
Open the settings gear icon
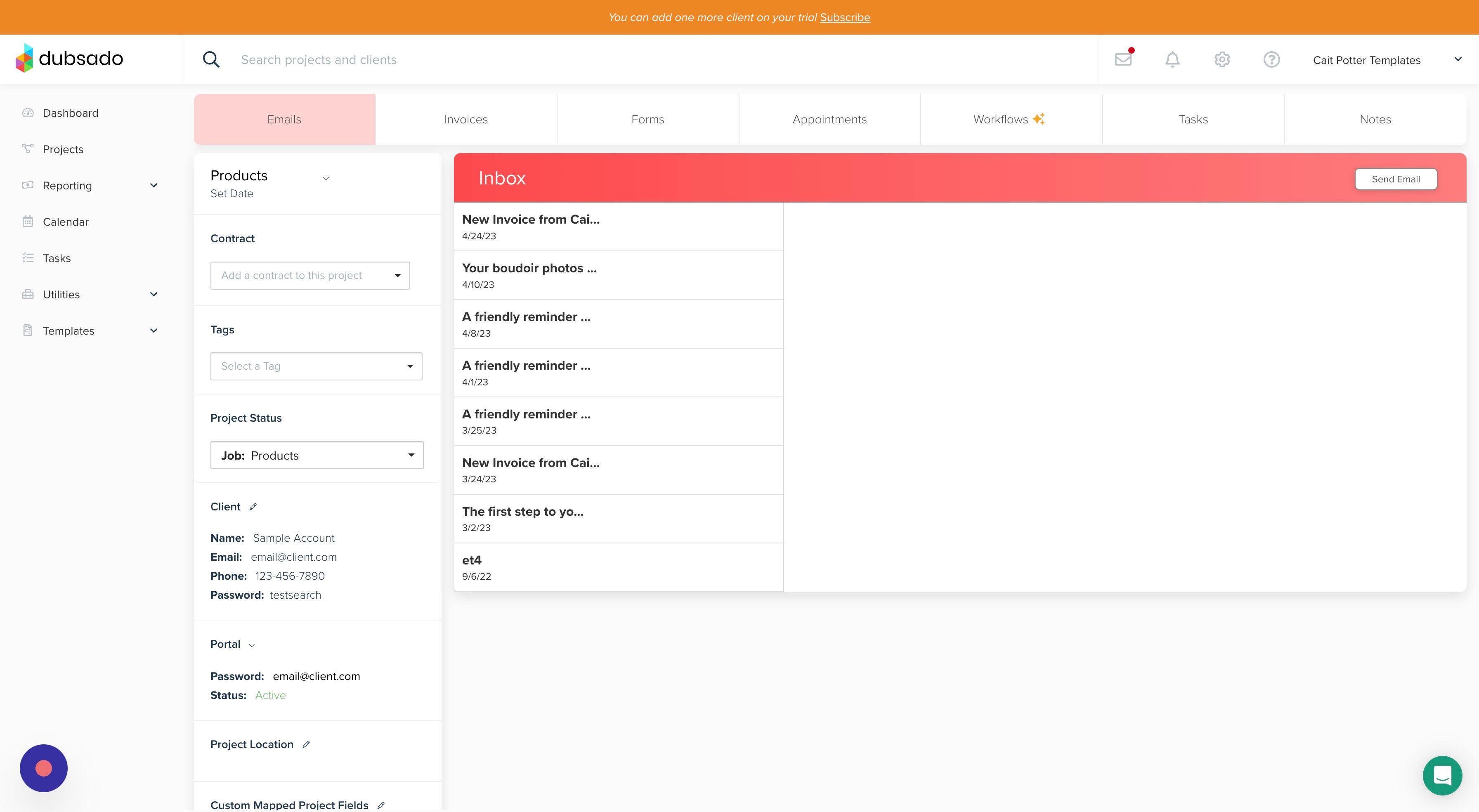pos(1222,59)
